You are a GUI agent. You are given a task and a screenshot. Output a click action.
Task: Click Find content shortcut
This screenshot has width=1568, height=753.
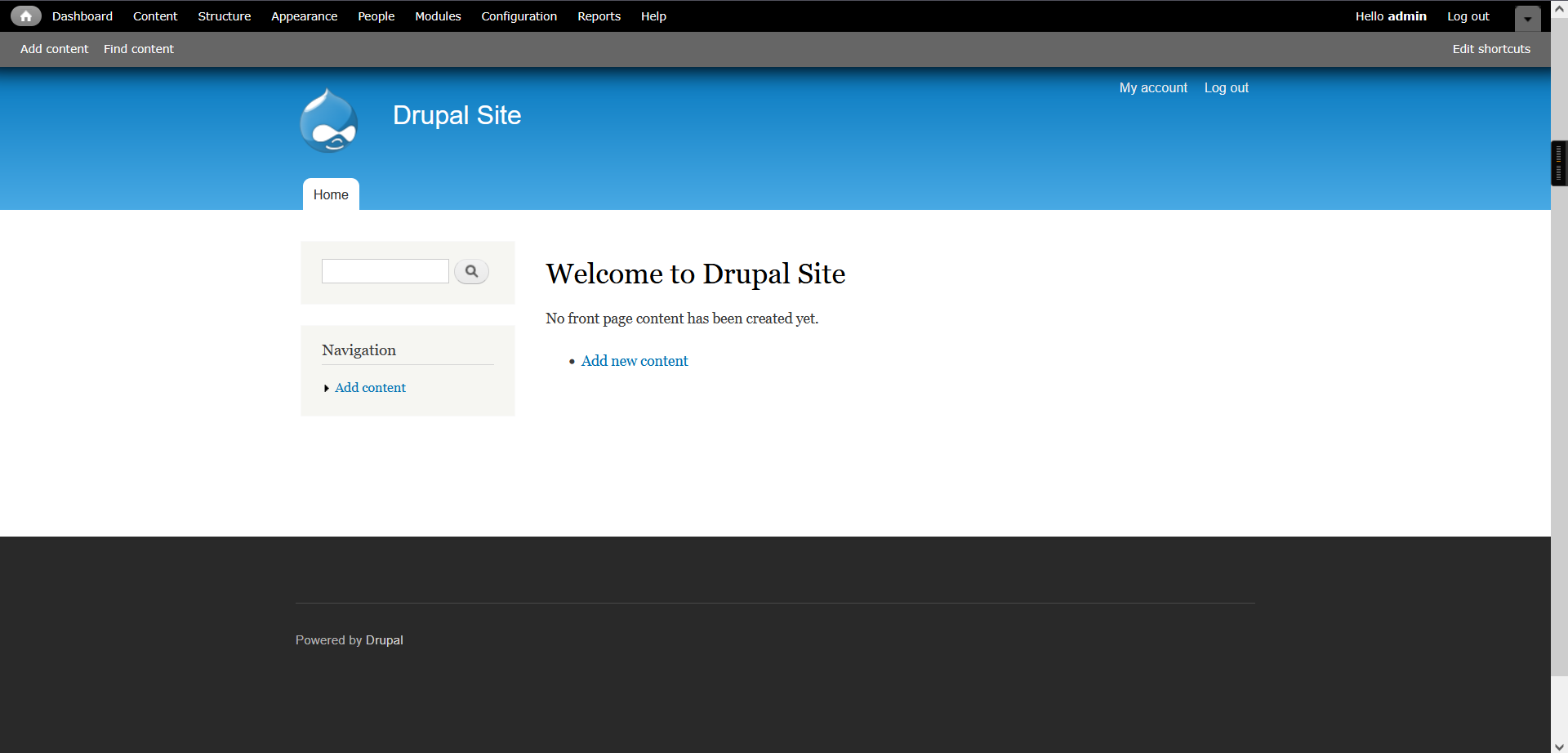point(139,49)
